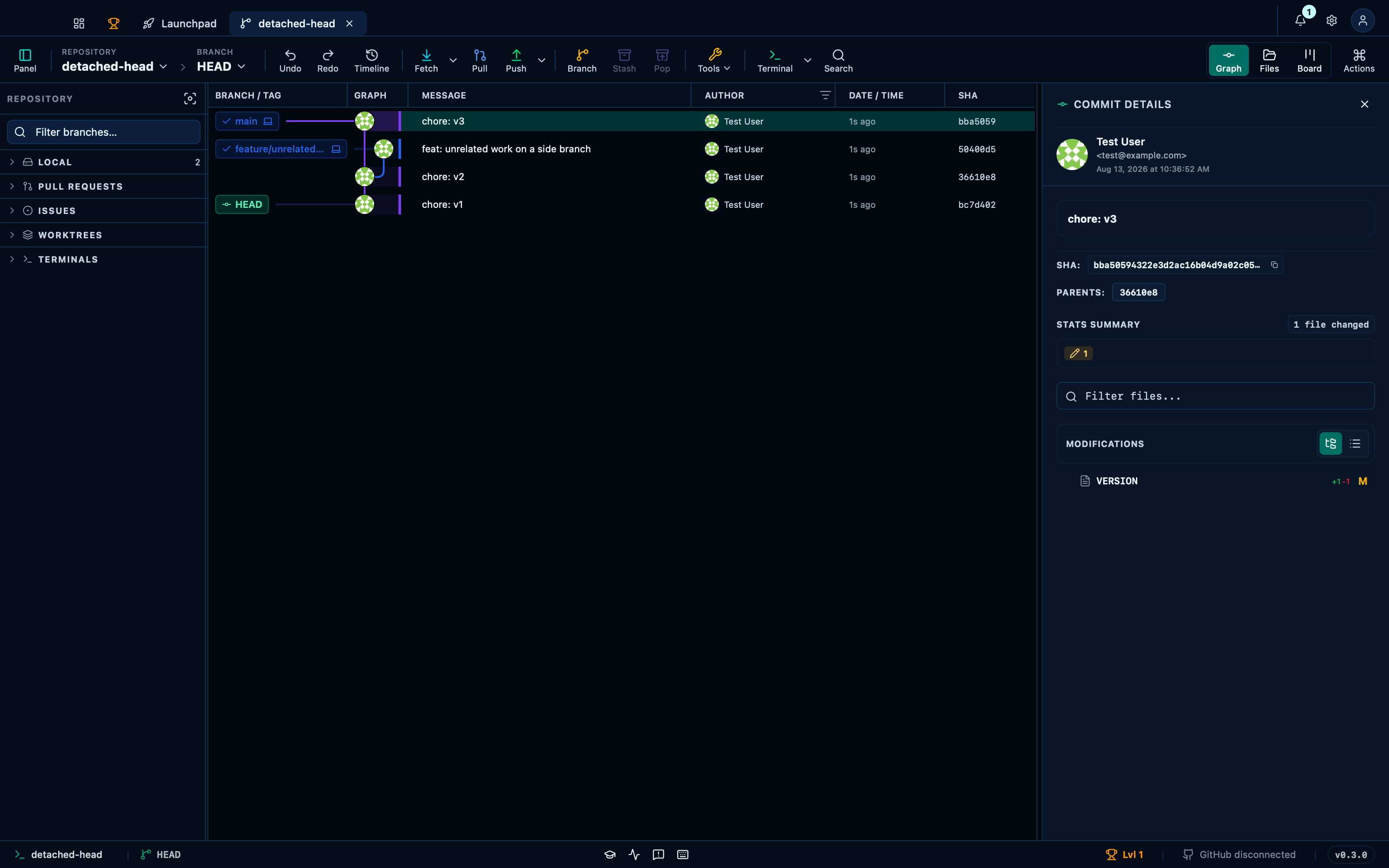Click the feature/unrelated branch label
Screen dimensions: 1389x868
tap(281, 149)
